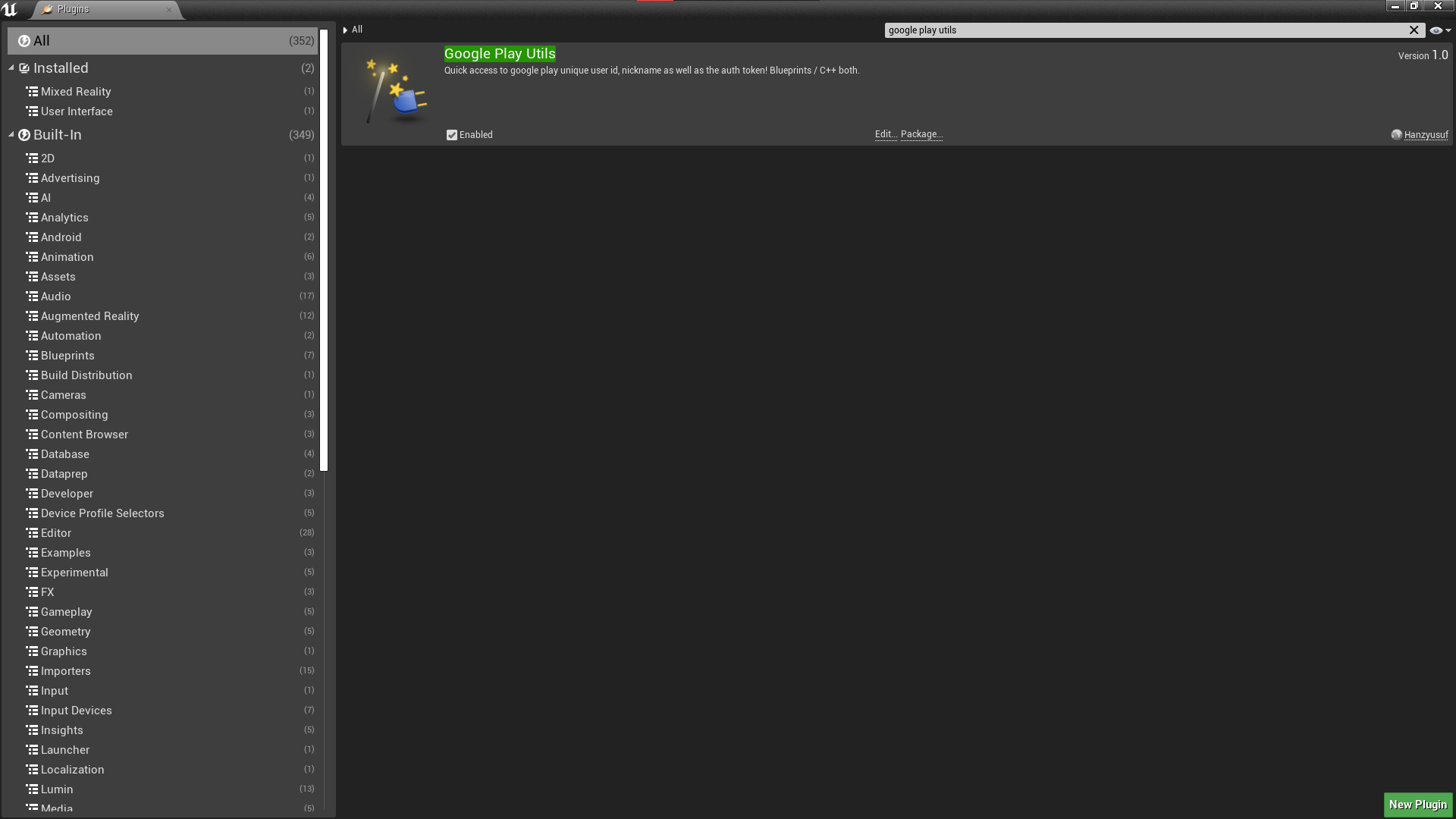The width and height of the screenshot is (1456, 819).
Task: Select the Geometry category
Action: click(x=162, y=632)
